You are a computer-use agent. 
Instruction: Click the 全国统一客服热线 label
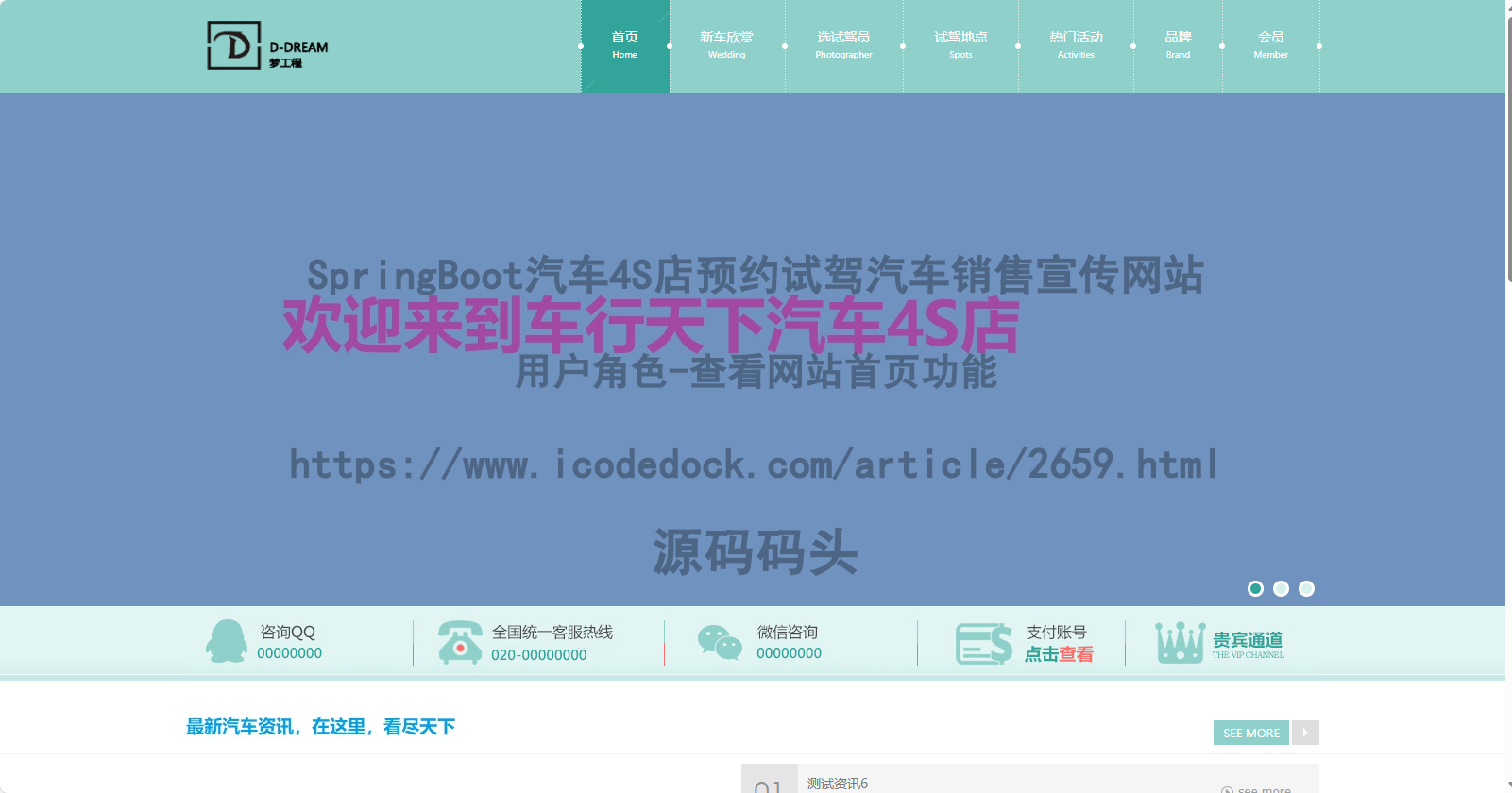[x=552, y=632]
